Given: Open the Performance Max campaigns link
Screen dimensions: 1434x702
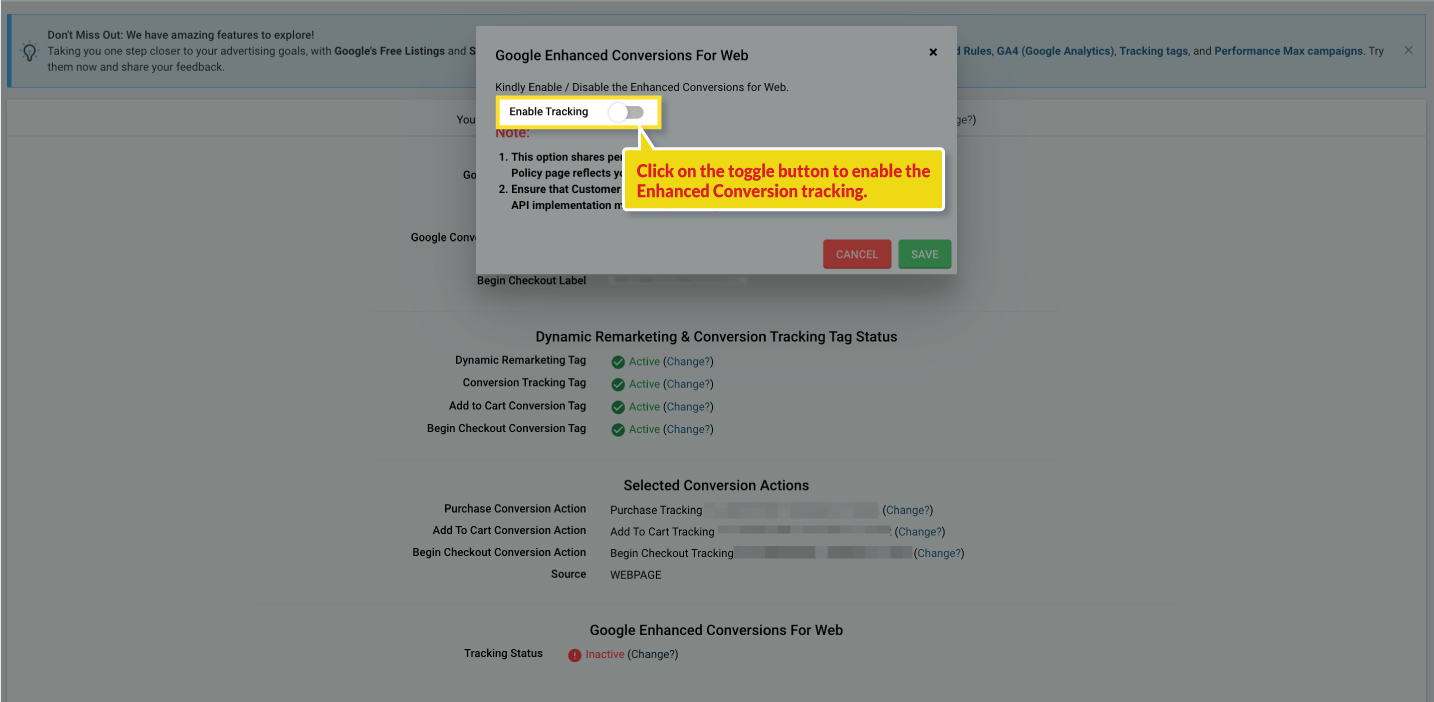Looking at the screenshot, I should (x=1288, y=51).
